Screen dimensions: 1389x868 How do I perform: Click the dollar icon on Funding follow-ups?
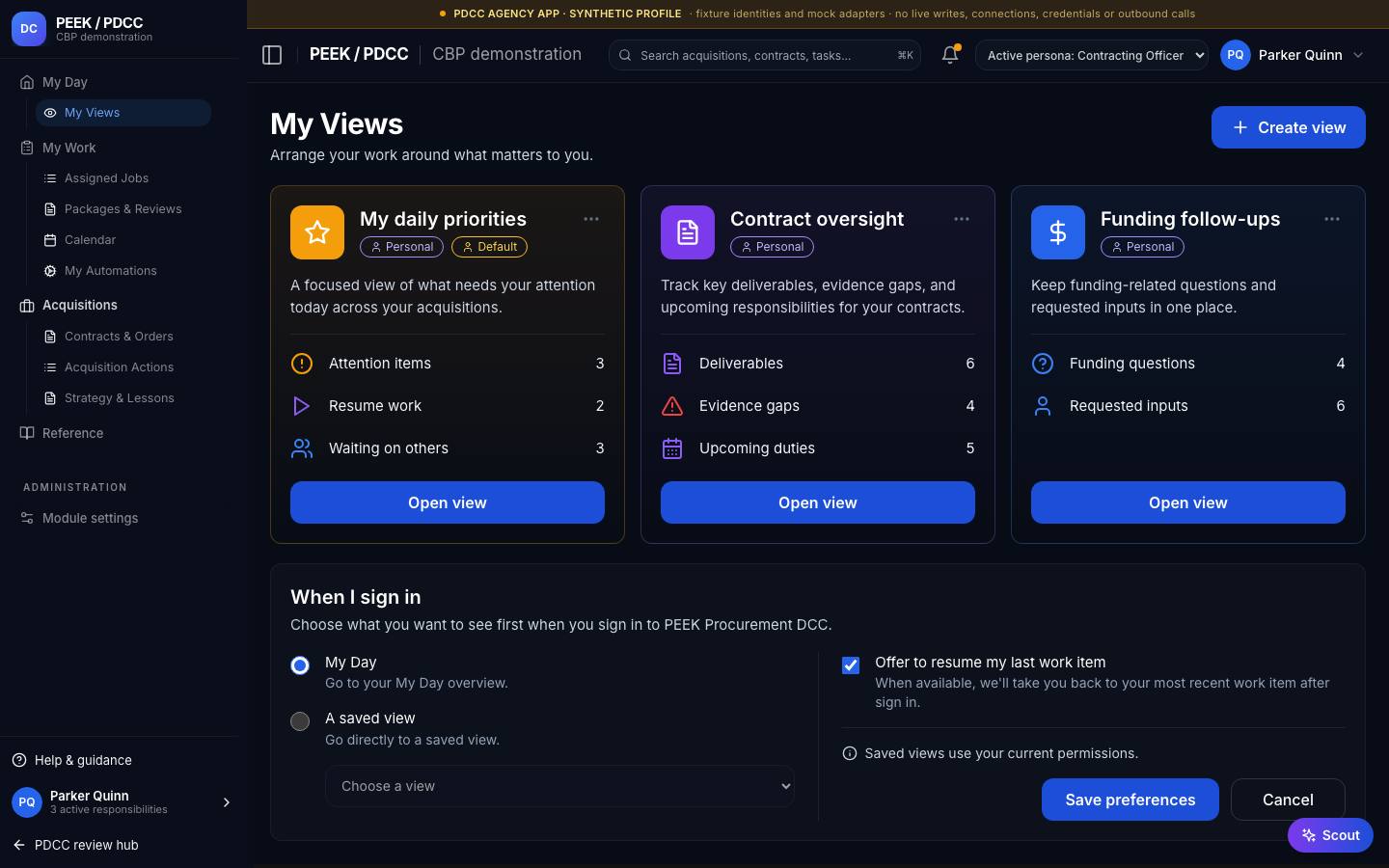coord(1058,232)
